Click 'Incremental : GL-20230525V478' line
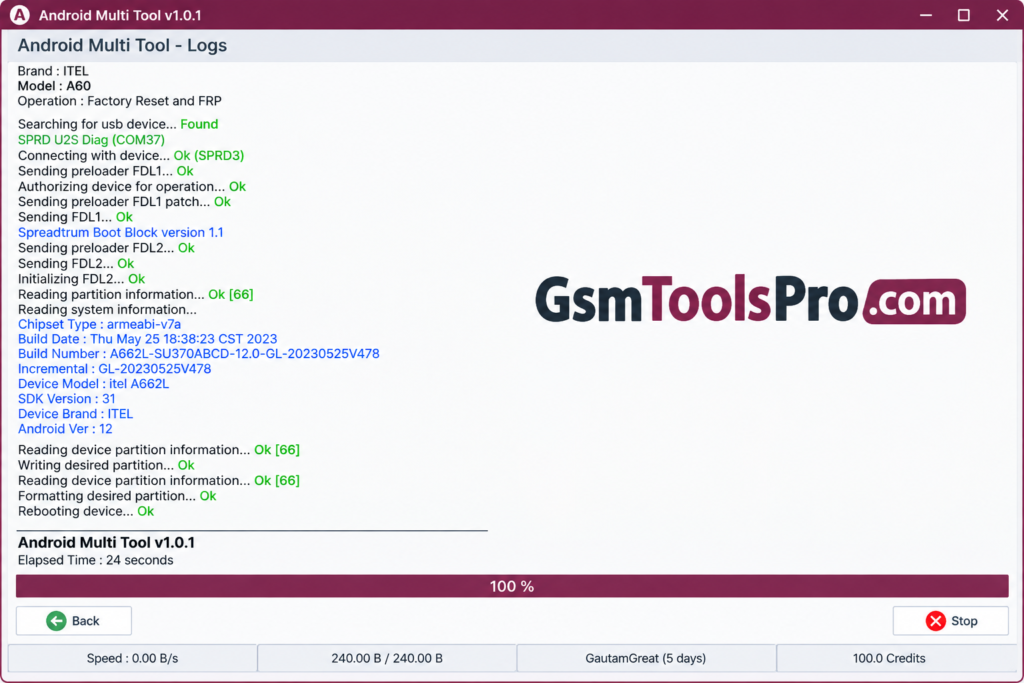The width and height of the screenshot is (1024, 683). pos(114,369)
